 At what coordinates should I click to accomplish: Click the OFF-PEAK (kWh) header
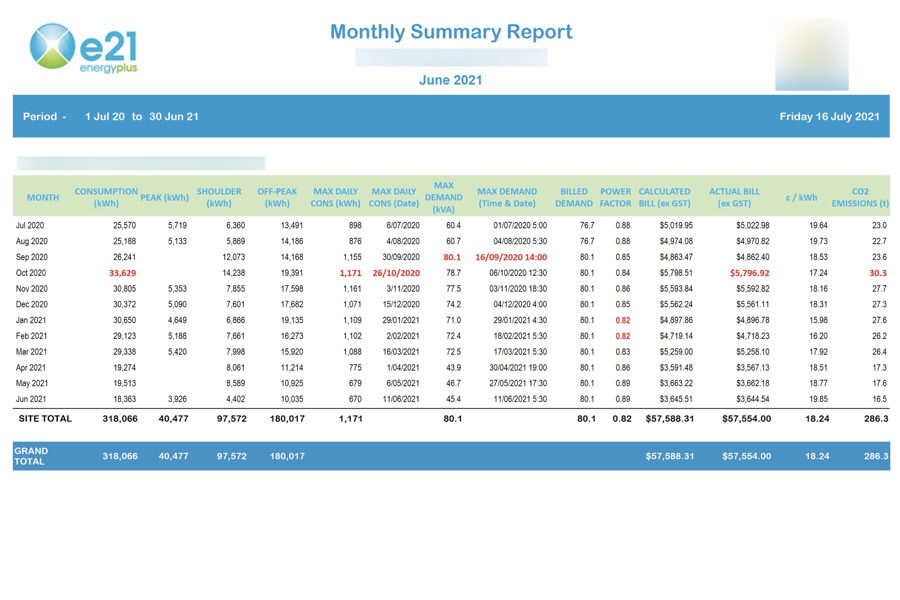click(276, 197)
